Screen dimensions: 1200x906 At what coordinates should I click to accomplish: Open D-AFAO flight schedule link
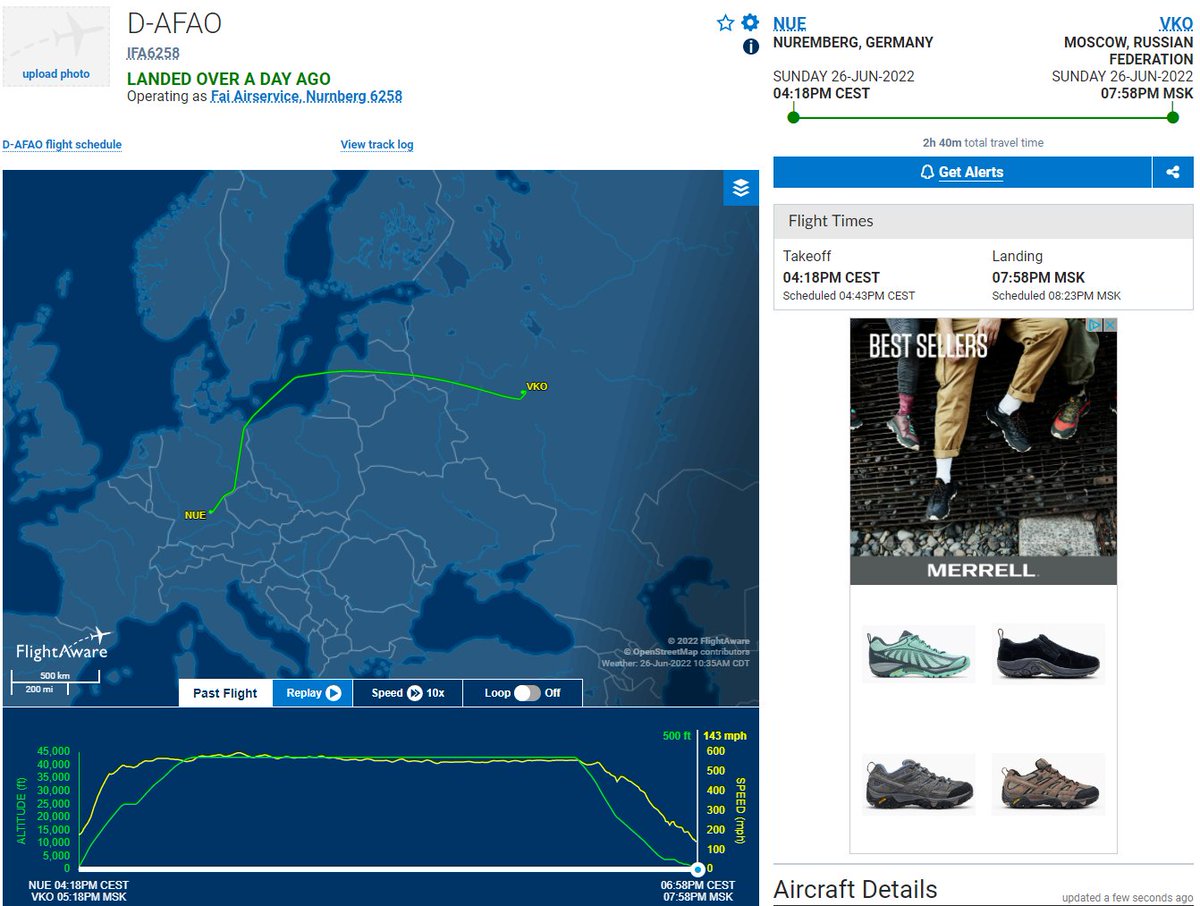click(x=62, y=145)
